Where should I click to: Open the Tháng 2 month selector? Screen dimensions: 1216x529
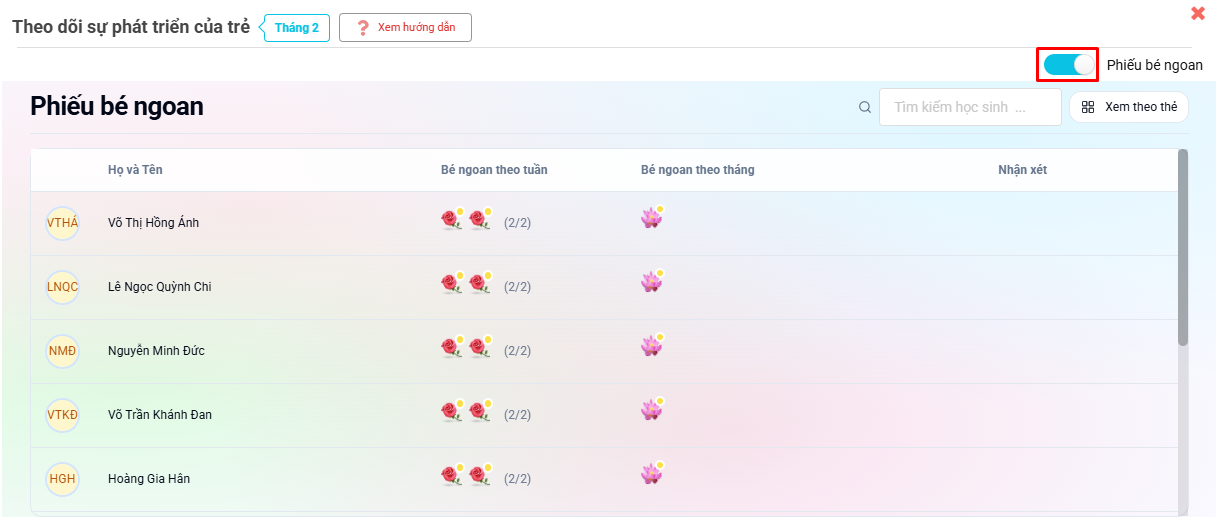(297, 28)
